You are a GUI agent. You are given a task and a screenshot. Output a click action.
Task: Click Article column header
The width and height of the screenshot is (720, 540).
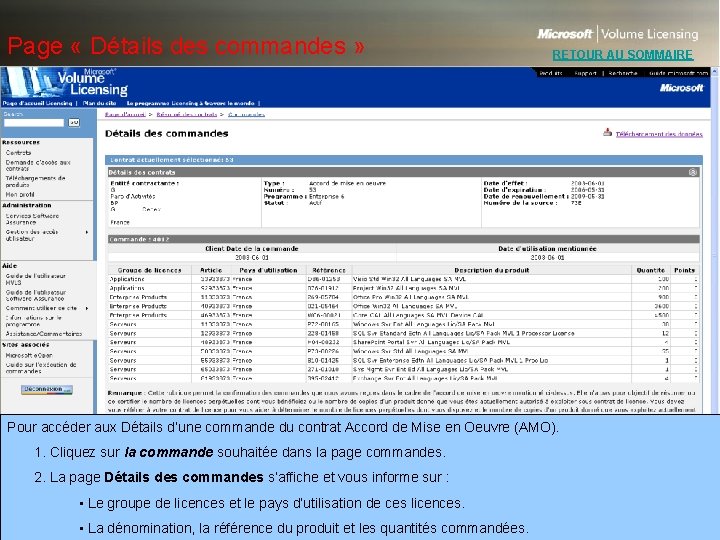coord(211,270)
